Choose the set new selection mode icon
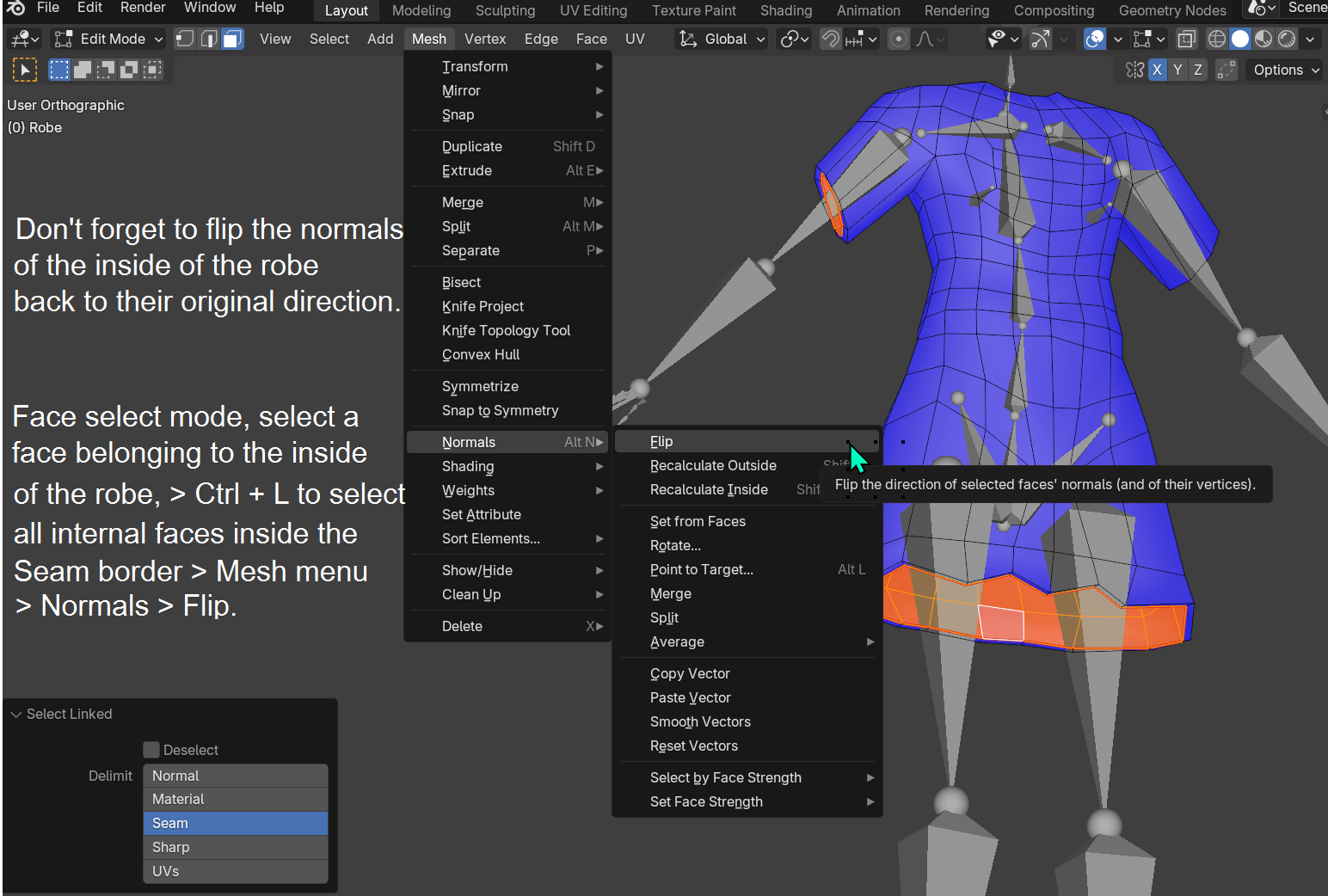1328x896 pixels. click(59, 71)
